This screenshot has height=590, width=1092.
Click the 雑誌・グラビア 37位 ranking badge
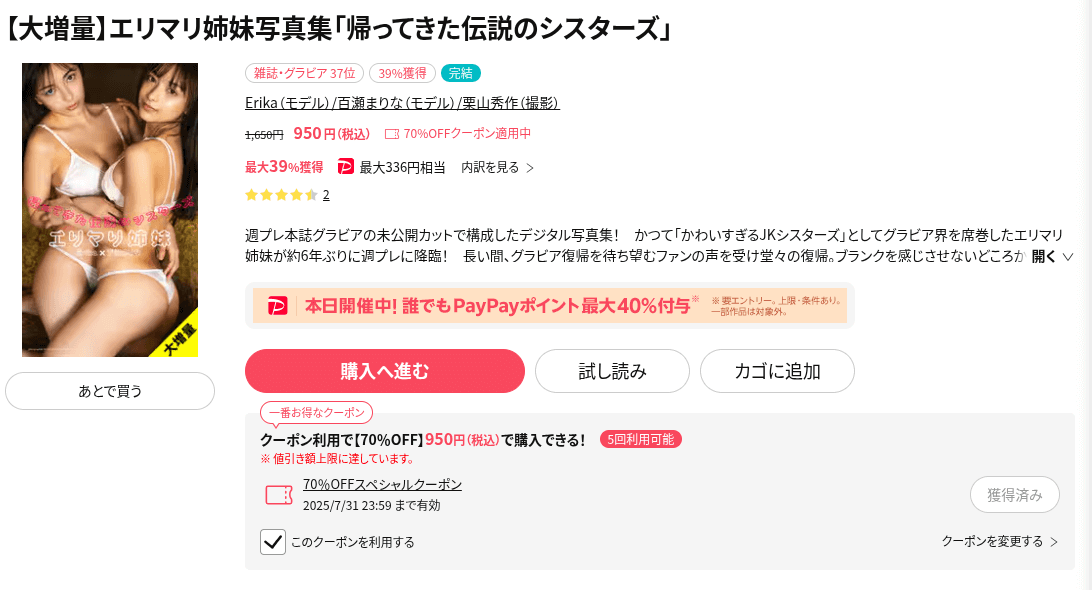click(304, 73)
